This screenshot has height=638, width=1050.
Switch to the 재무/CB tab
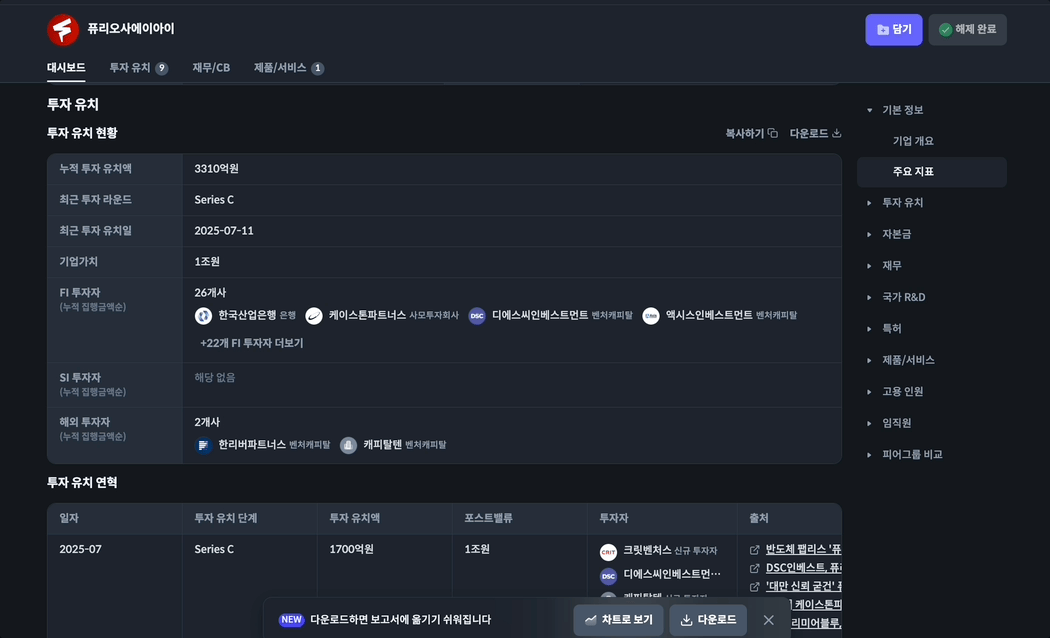point(211,68)
